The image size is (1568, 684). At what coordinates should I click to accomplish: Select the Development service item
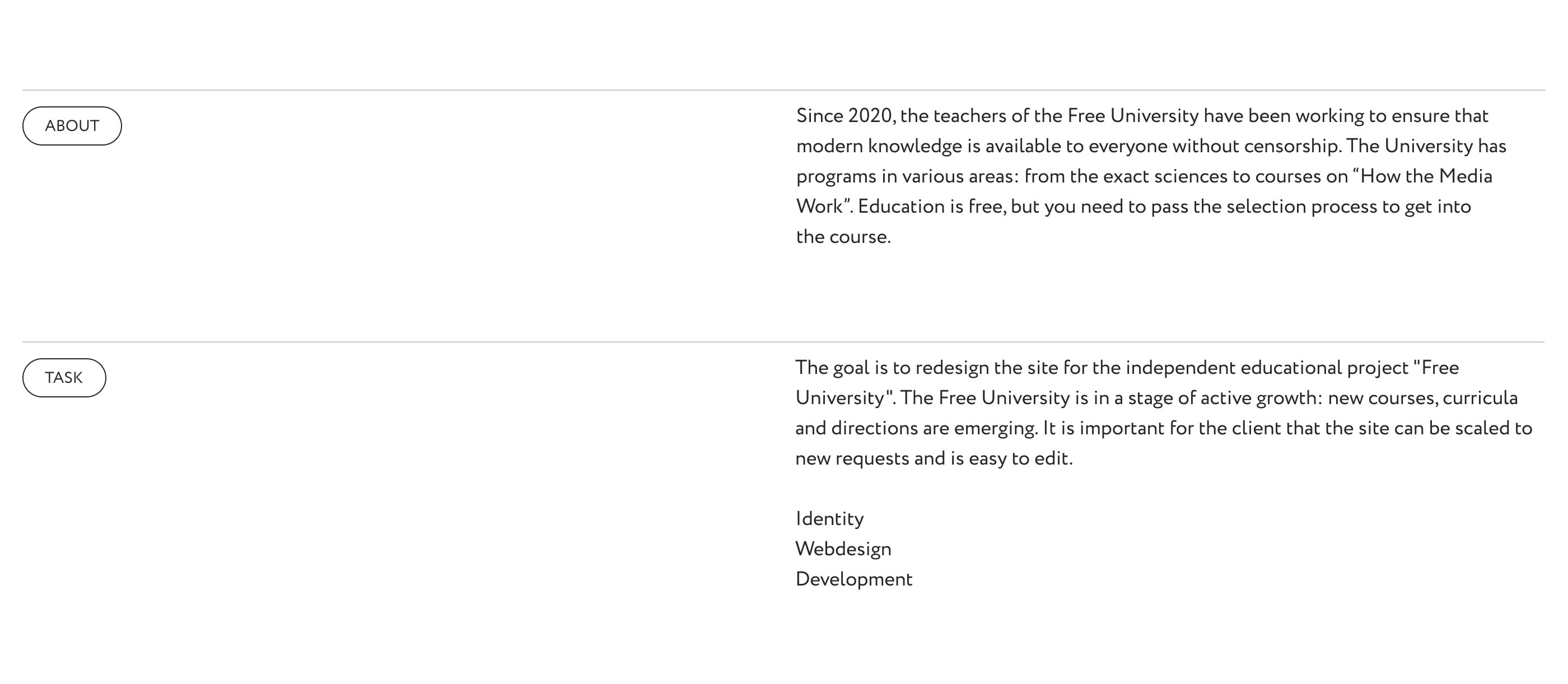click(853, 579)
